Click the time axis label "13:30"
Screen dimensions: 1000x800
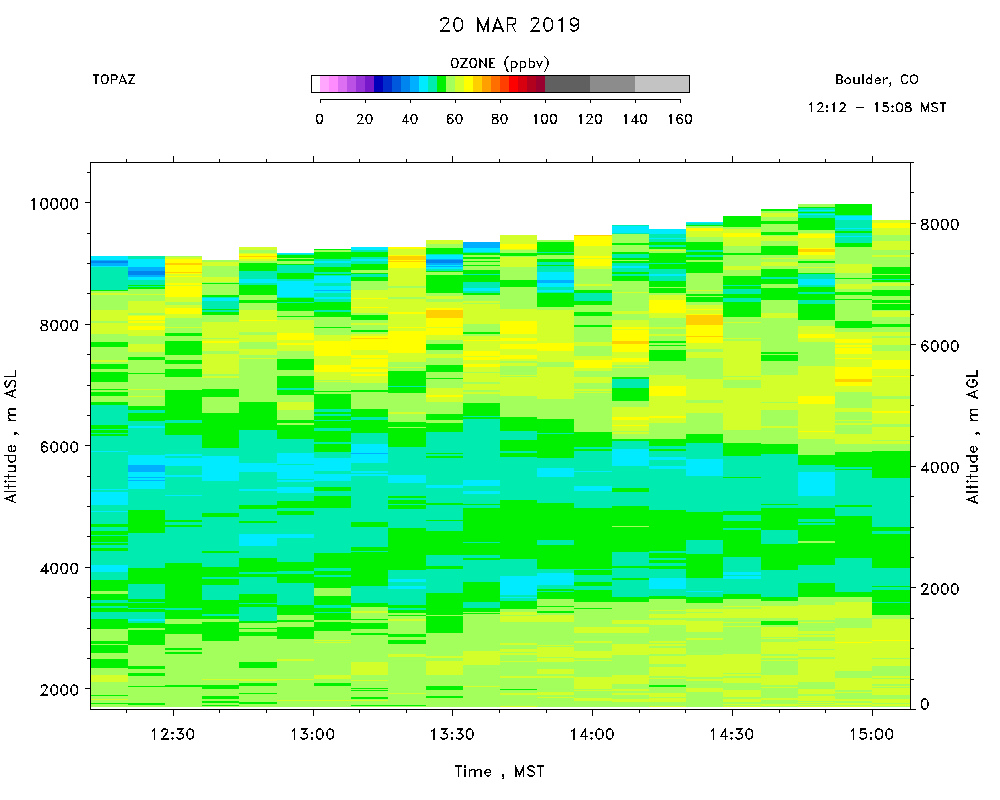(452, 734)
